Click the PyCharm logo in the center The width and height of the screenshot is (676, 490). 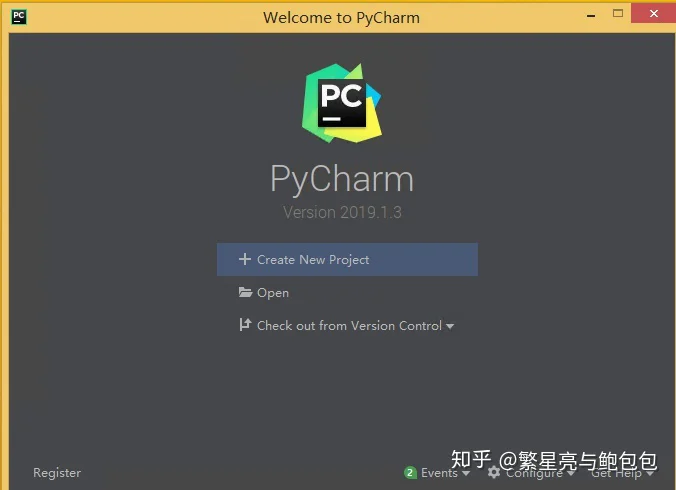tap(342, 103)
